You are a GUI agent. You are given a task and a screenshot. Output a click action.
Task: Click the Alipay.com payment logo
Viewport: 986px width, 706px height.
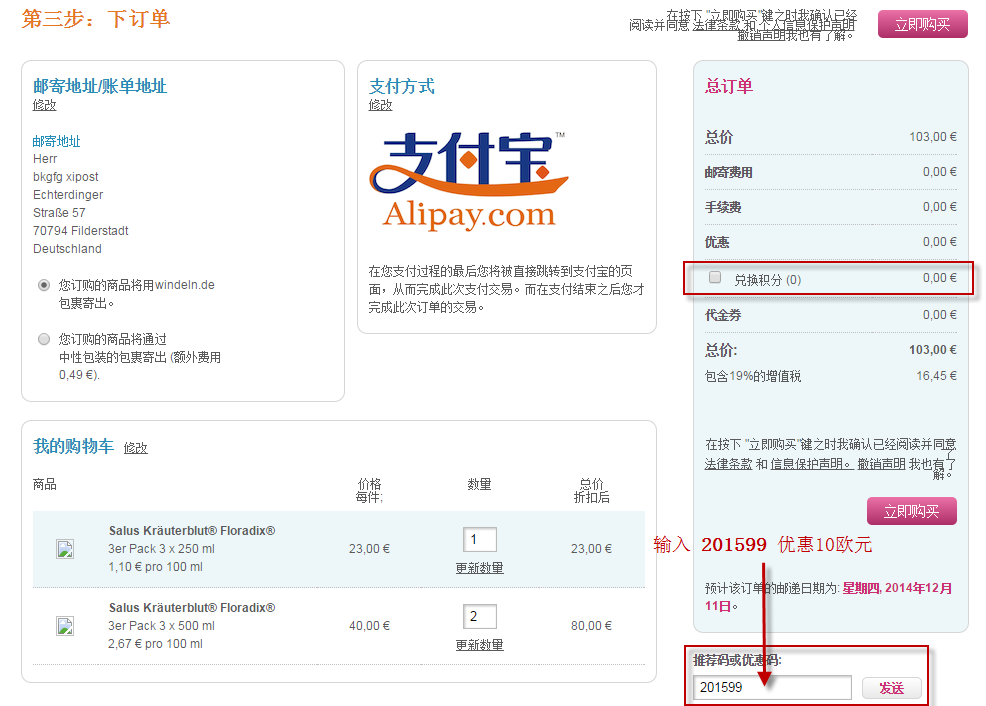click(469, 181)
